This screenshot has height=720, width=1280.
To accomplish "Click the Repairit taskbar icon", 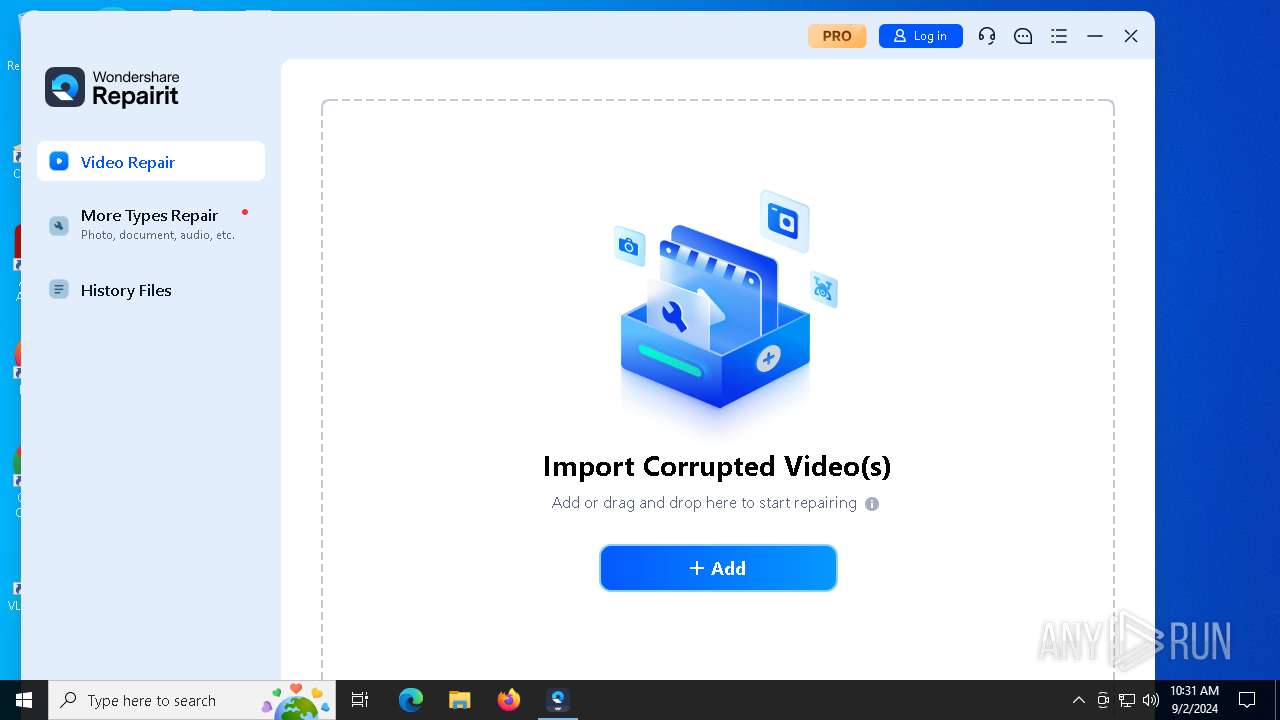I will coord(558,700).
